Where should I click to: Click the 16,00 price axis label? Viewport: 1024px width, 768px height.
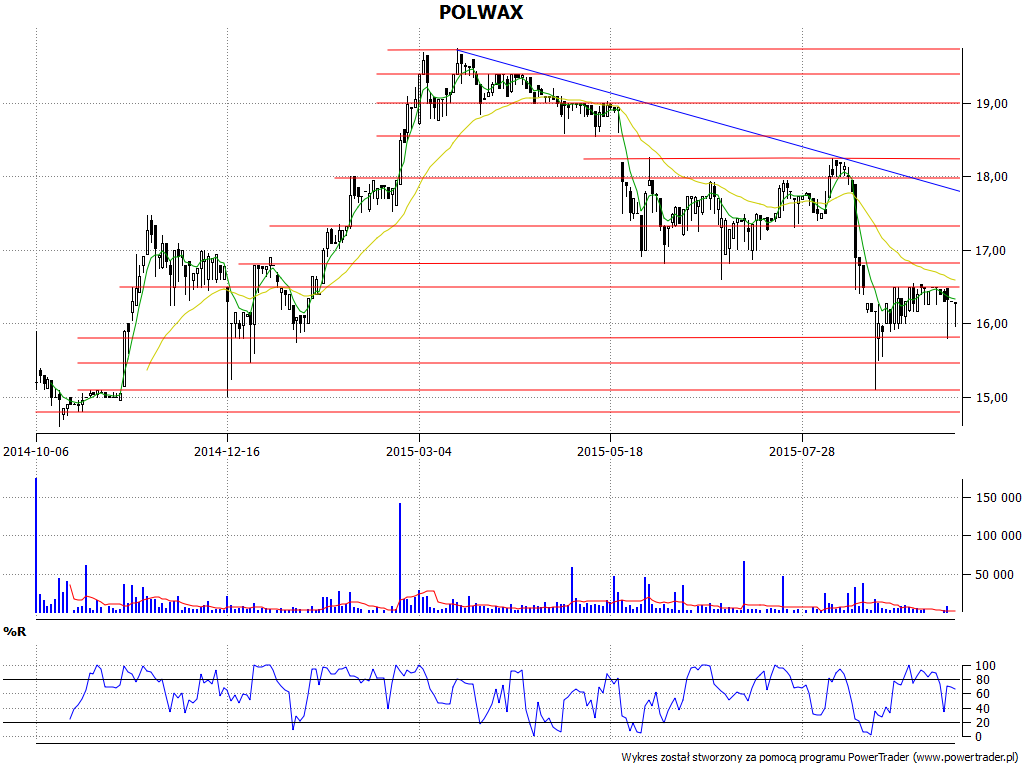pos(991,324)
